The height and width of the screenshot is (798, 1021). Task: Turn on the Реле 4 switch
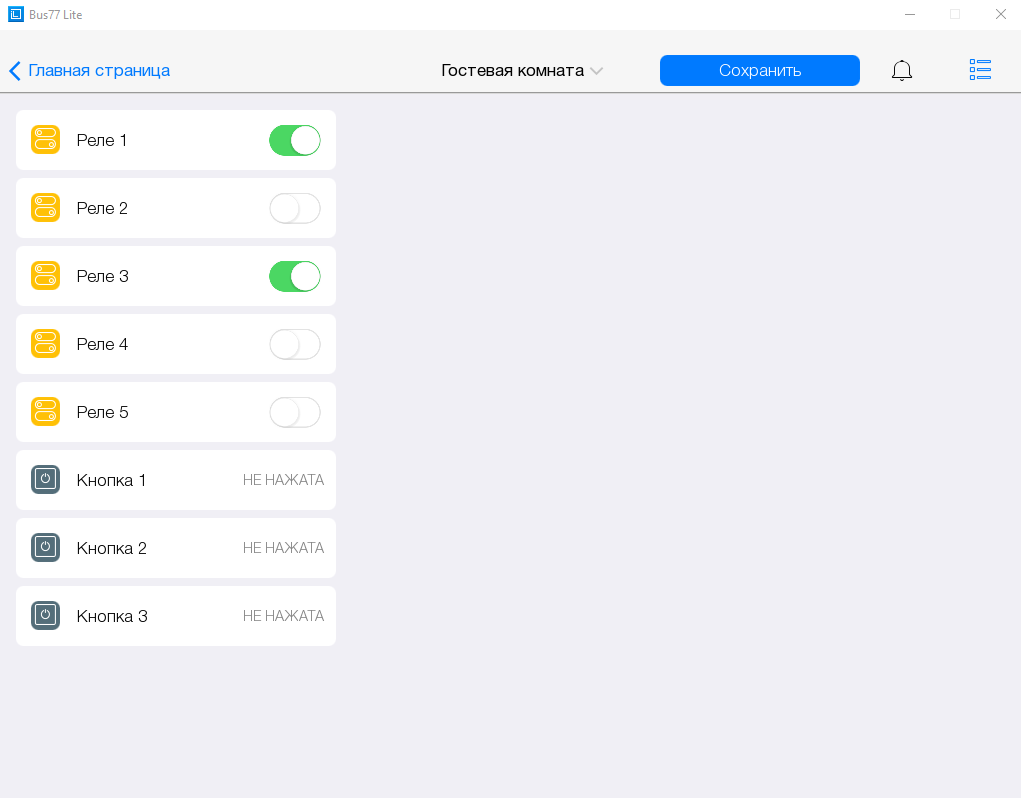pos(295,344)
